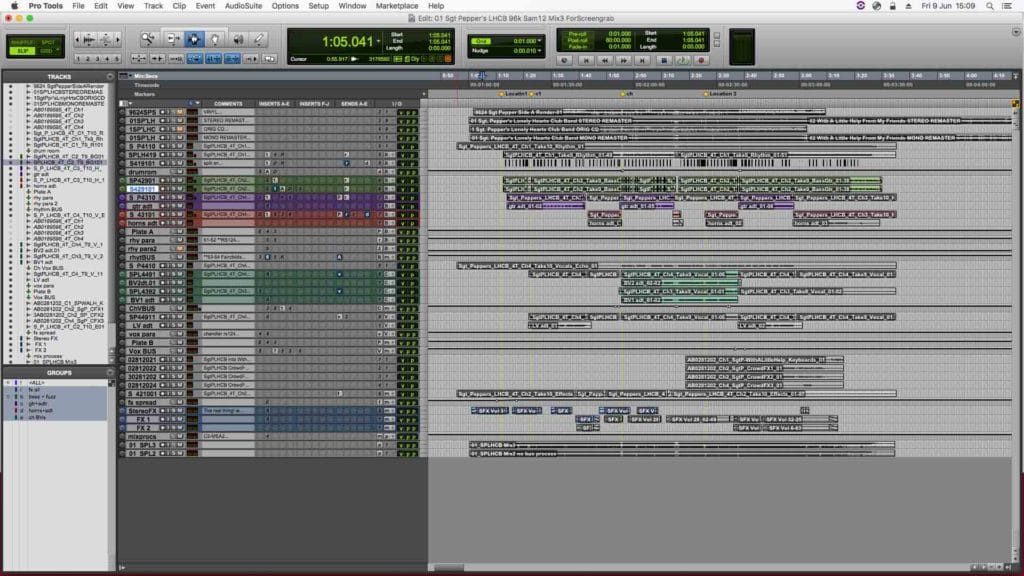This screenshot has height=576, width=1024.
Task: Click the INSERTS A-E column header
Action: pos(274,104)
